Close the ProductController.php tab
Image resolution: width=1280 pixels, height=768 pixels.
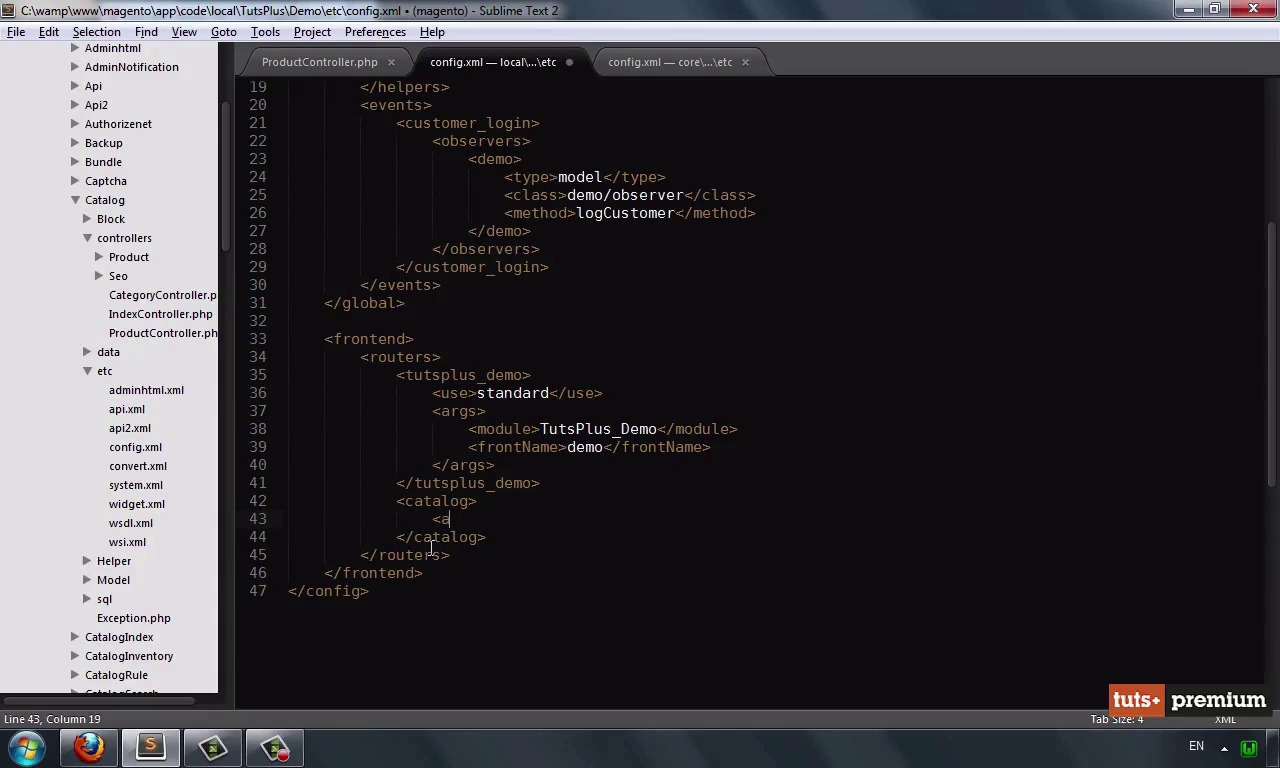pyautogui.click(x=391, y=62)
